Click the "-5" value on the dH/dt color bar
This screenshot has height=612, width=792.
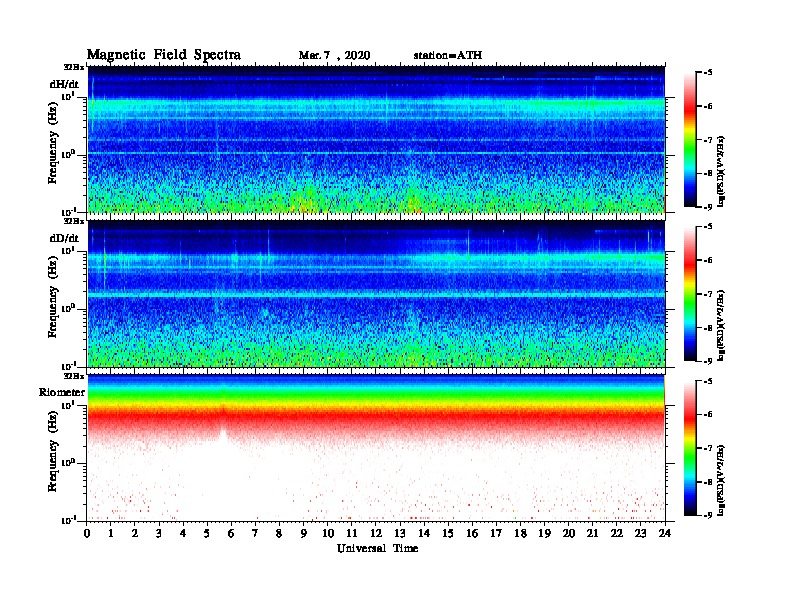pos(707,73)
